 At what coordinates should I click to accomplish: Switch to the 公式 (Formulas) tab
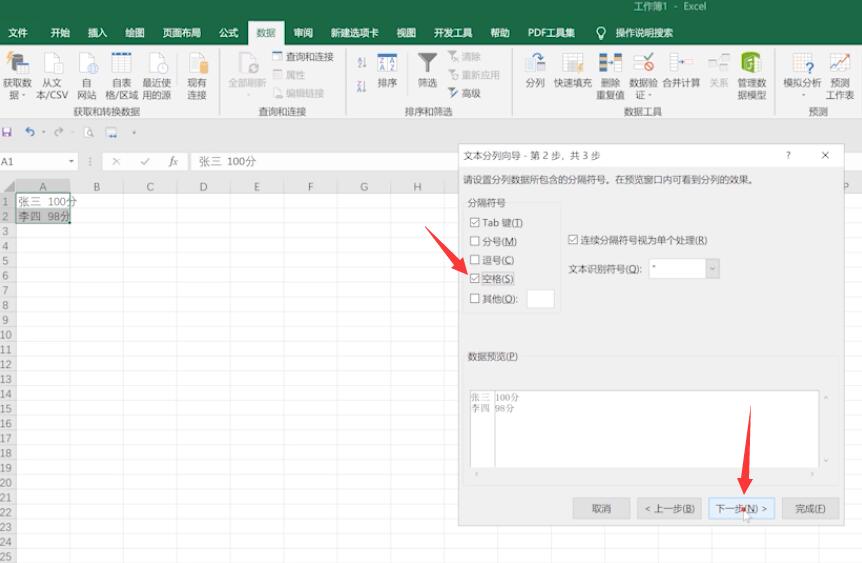click(x=228, y=33)
